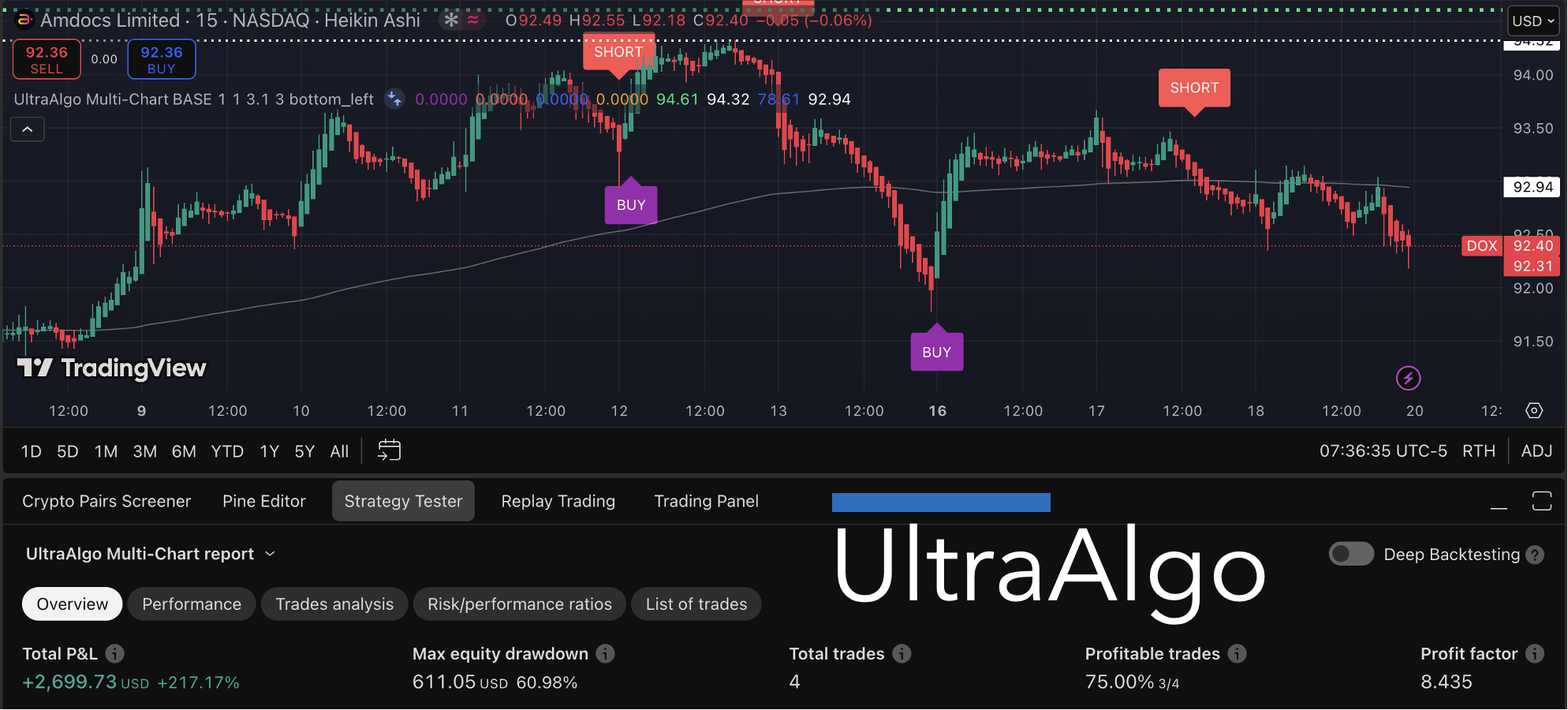Image resolution: width=1568 pixels, height=710 pixels.
Task: Switch to Trades analysis tab
Action: (x=334, y=604)
